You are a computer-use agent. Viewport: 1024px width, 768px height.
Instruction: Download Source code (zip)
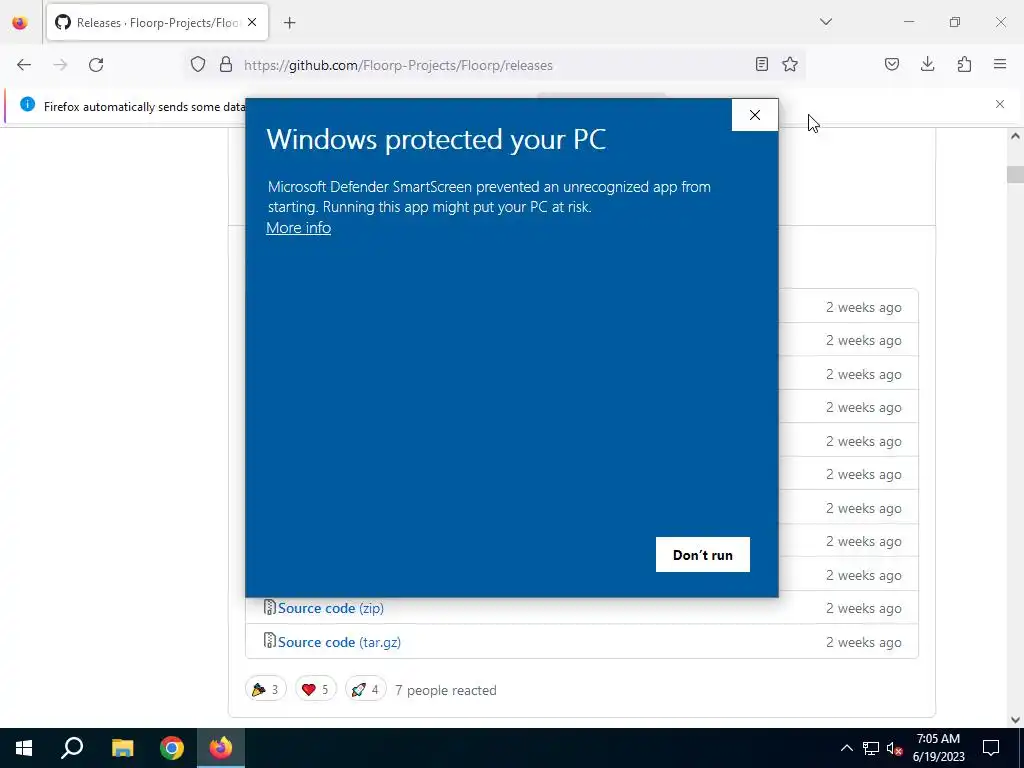tap(330, 608)
